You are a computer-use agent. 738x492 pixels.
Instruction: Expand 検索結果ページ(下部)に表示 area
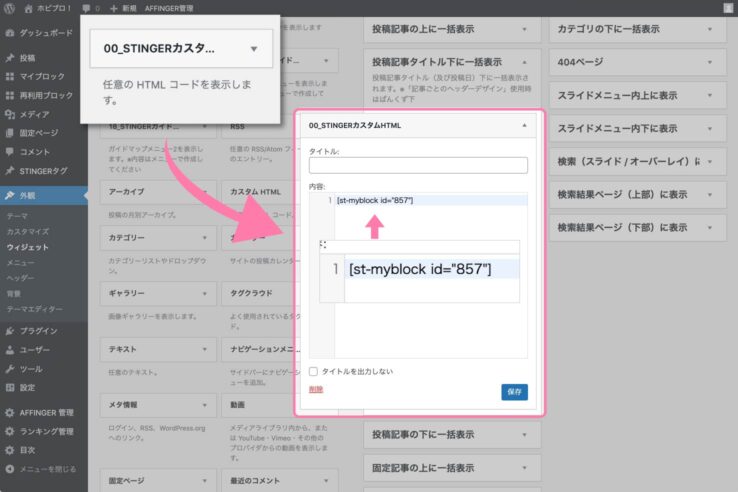point(710,228)
